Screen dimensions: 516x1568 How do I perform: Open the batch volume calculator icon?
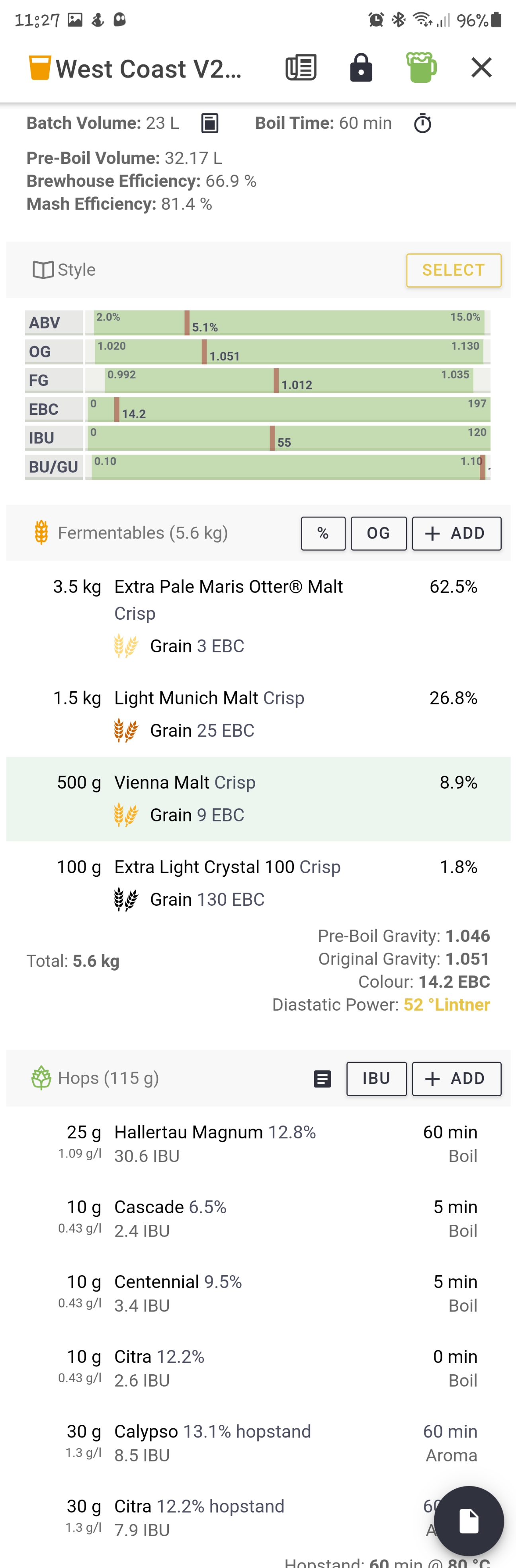(x=209, y=124)
